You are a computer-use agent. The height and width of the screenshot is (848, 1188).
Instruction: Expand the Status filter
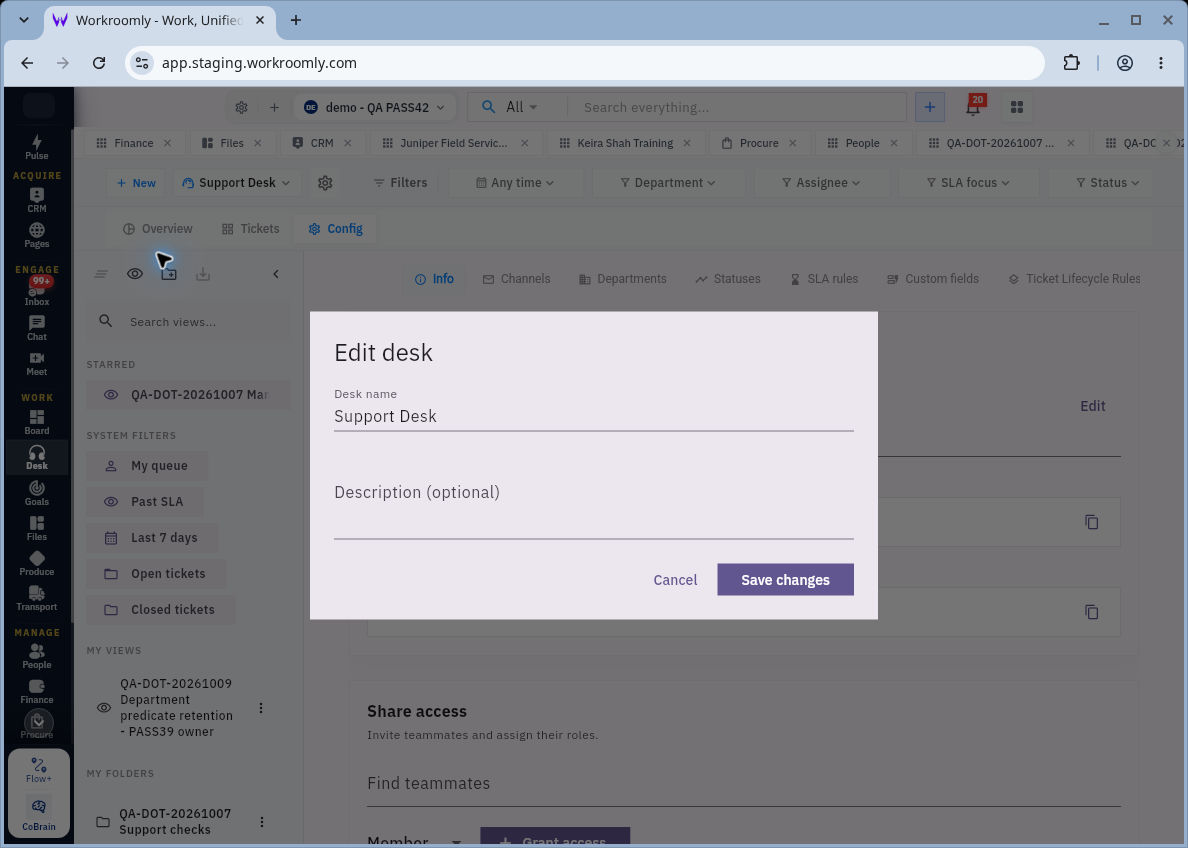[1108, 183]
